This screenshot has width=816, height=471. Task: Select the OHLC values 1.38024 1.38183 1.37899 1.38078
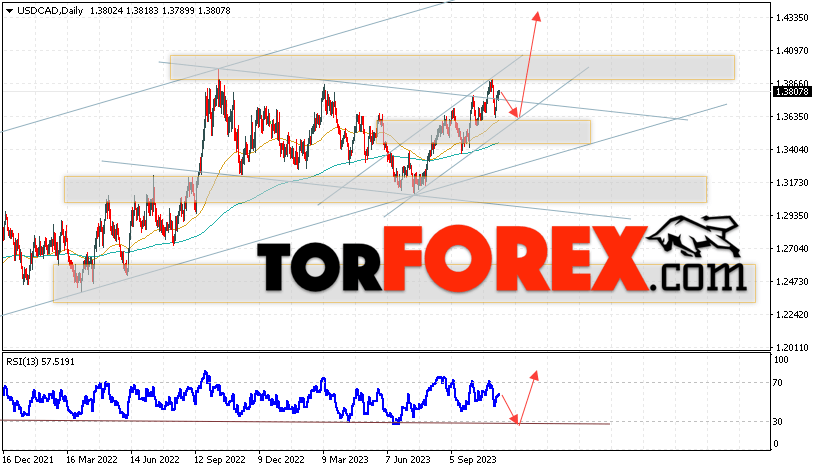click(x=160, y=10)
